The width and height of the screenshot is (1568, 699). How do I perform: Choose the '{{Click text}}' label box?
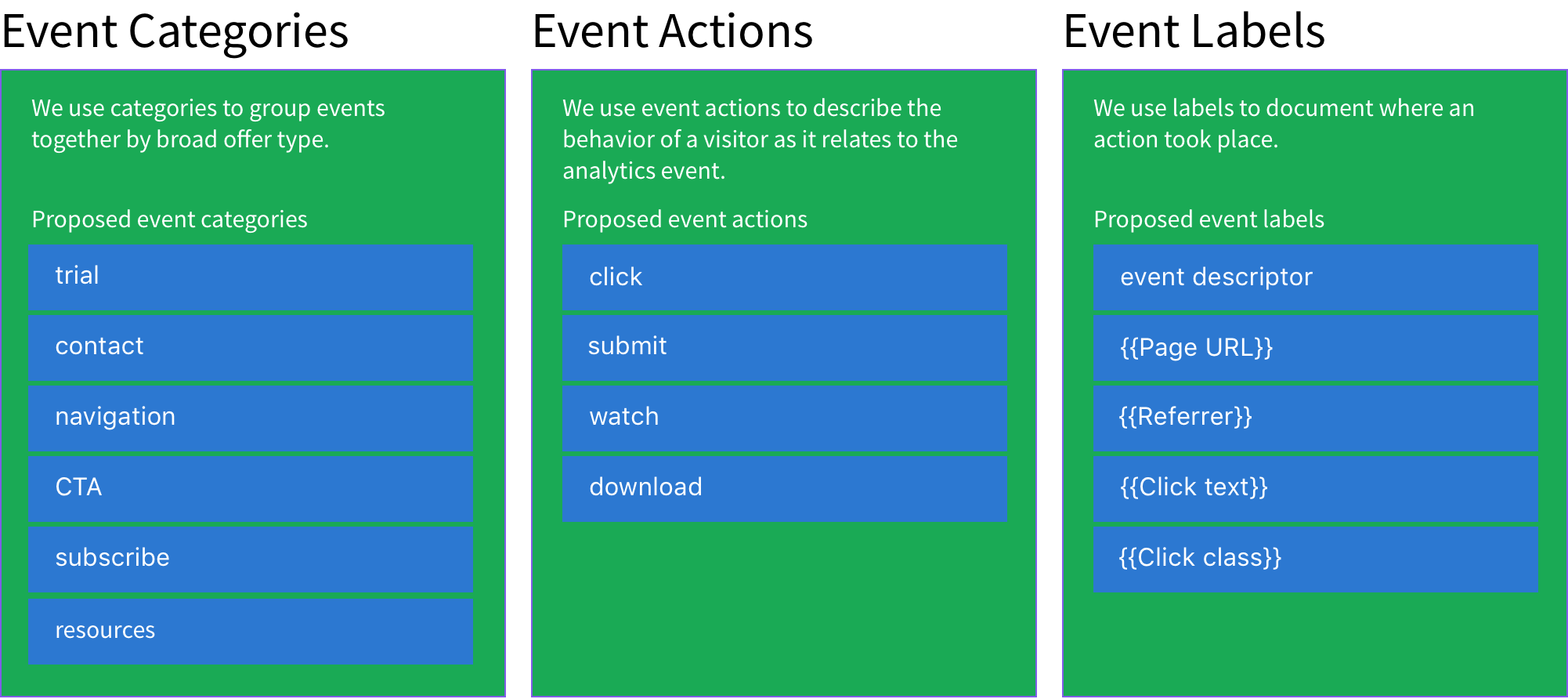tap(1315, 488)
